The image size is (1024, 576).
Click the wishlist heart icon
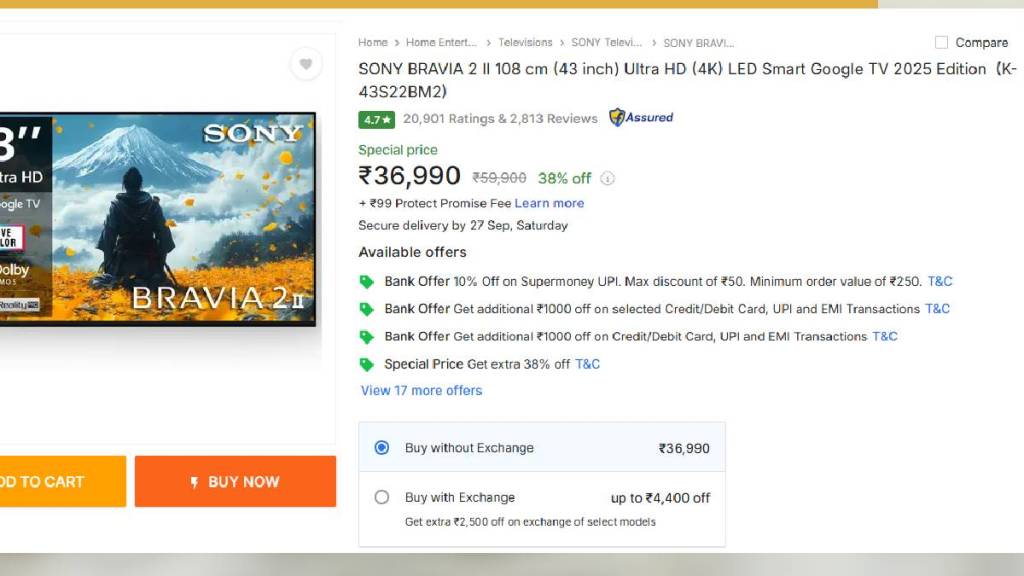(306, 64)
